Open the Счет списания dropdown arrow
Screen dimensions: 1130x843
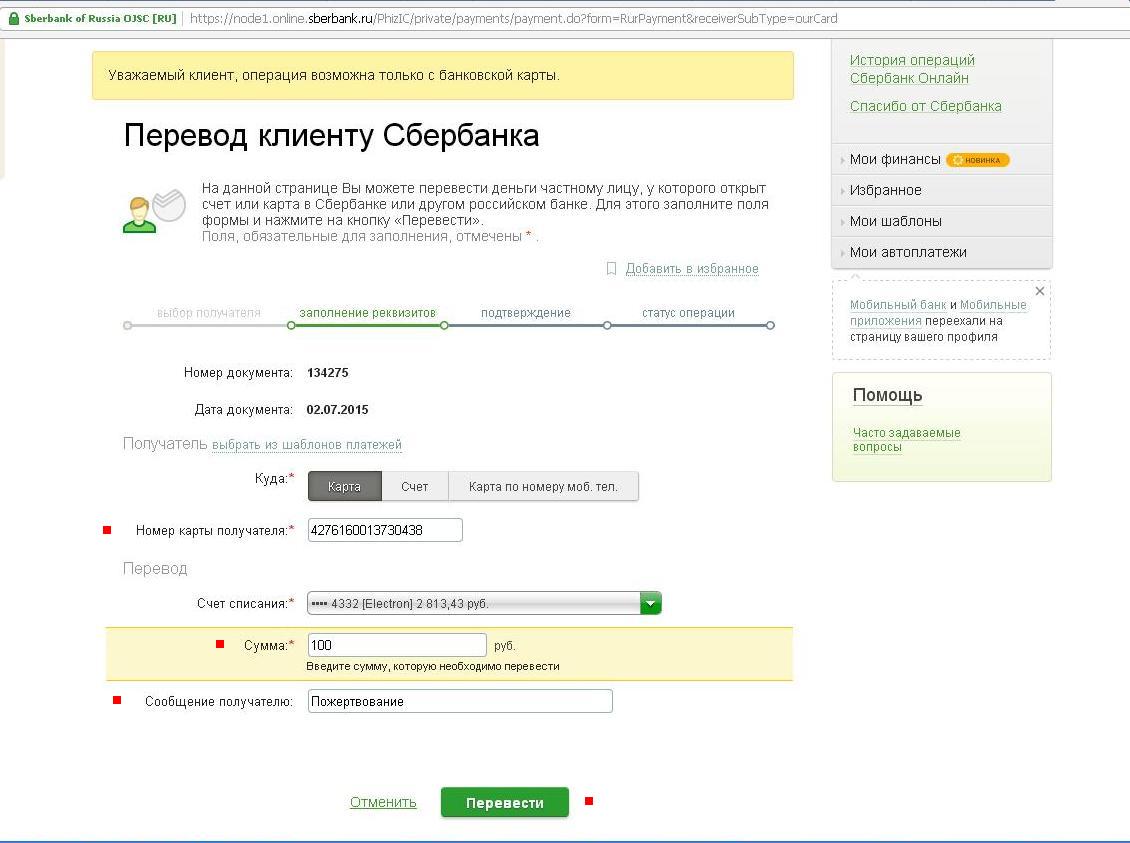pyautogui.click(x=650, y=603)
